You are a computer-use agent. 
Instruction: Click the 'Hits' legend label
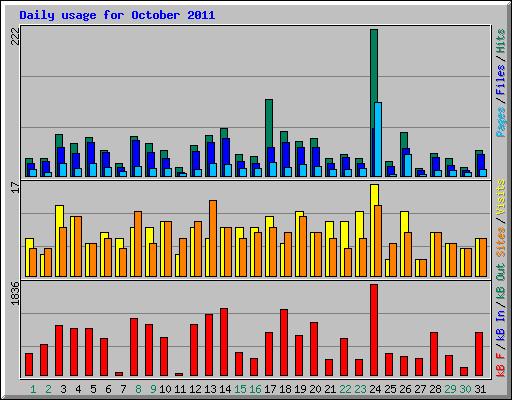tap(500, 41)
